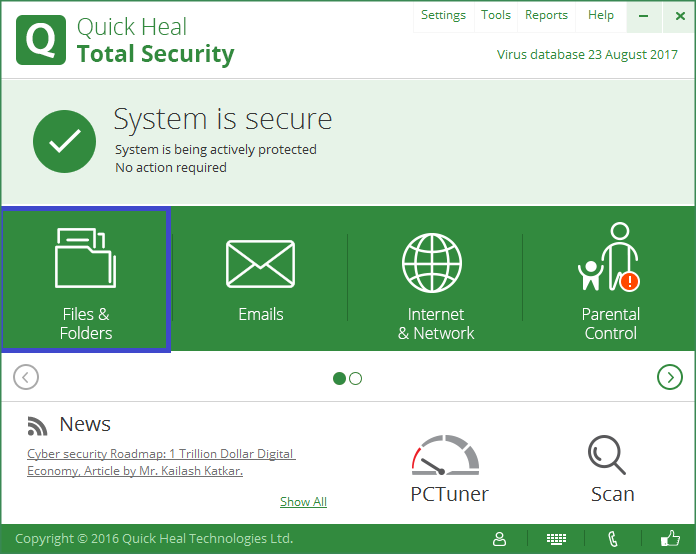The image size is (696, 554).
Task: Click the News RSS feed icon
Action: click(x=37, y=426)
